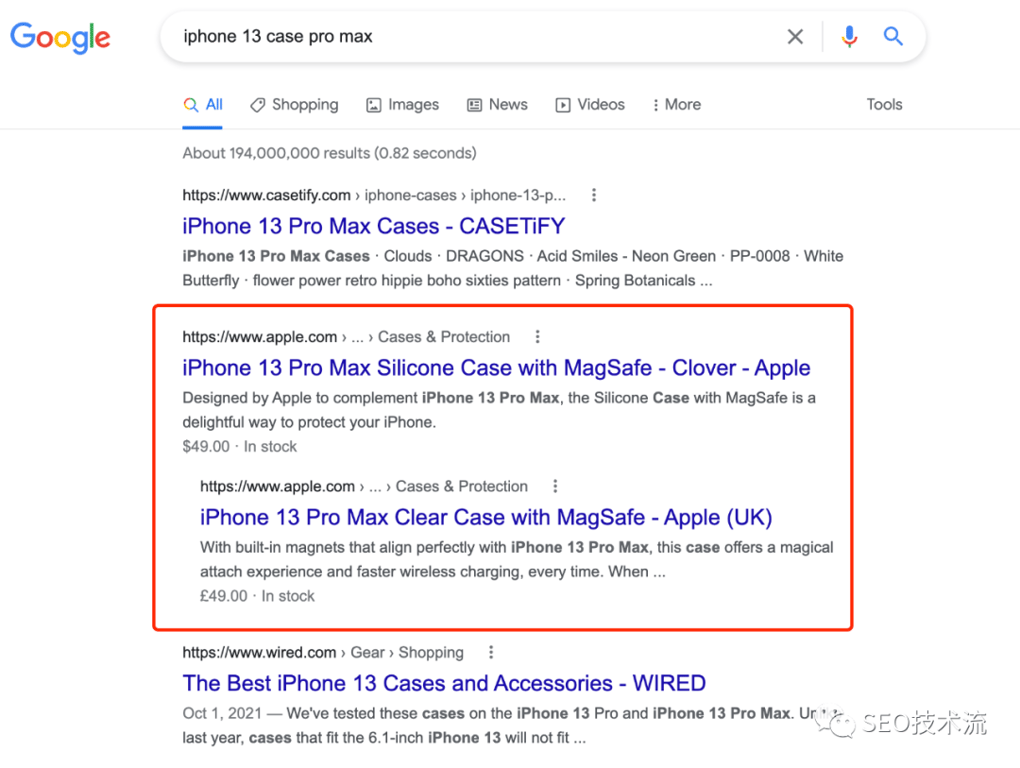
Task: Open options menu for the Apple Clear Case result
Action: (x=556, y=487)
